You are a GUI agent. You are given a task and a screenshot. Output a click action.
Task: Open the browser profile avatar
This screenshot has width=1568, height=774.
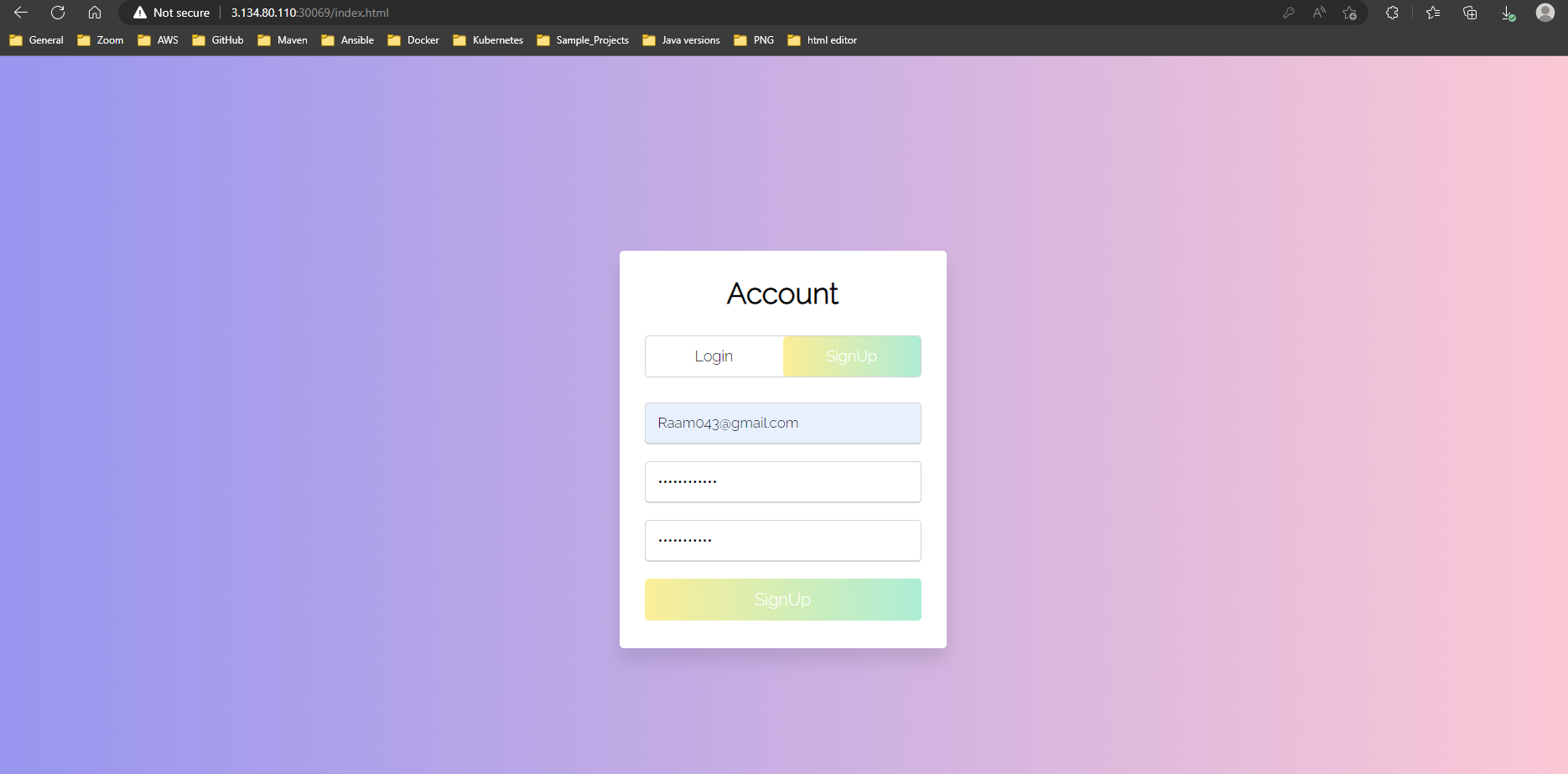pyautogui.click(x=1545, y=13)
